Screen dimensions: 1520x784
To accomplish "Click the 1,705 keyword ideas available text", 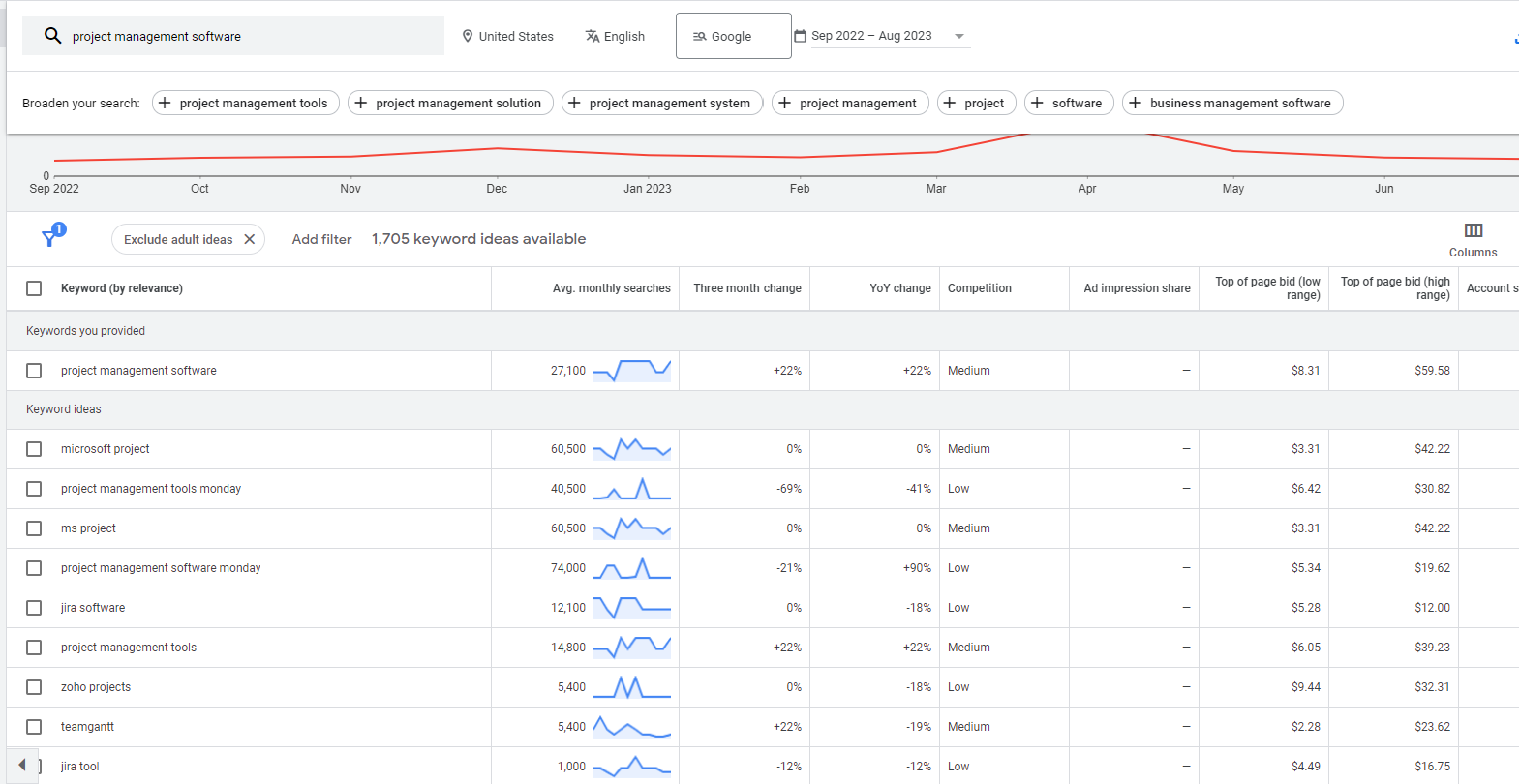I will [479, 239].
